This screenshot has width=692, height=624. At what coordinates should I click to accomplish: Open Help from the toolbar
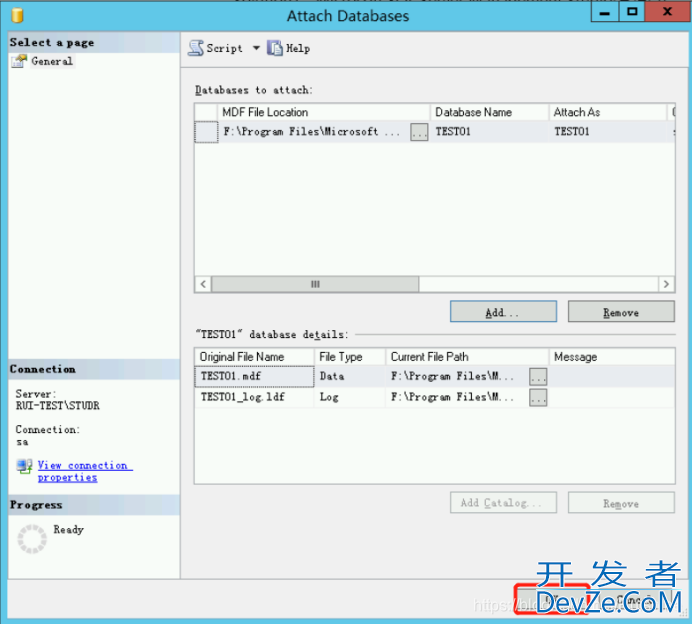[288, 48]
